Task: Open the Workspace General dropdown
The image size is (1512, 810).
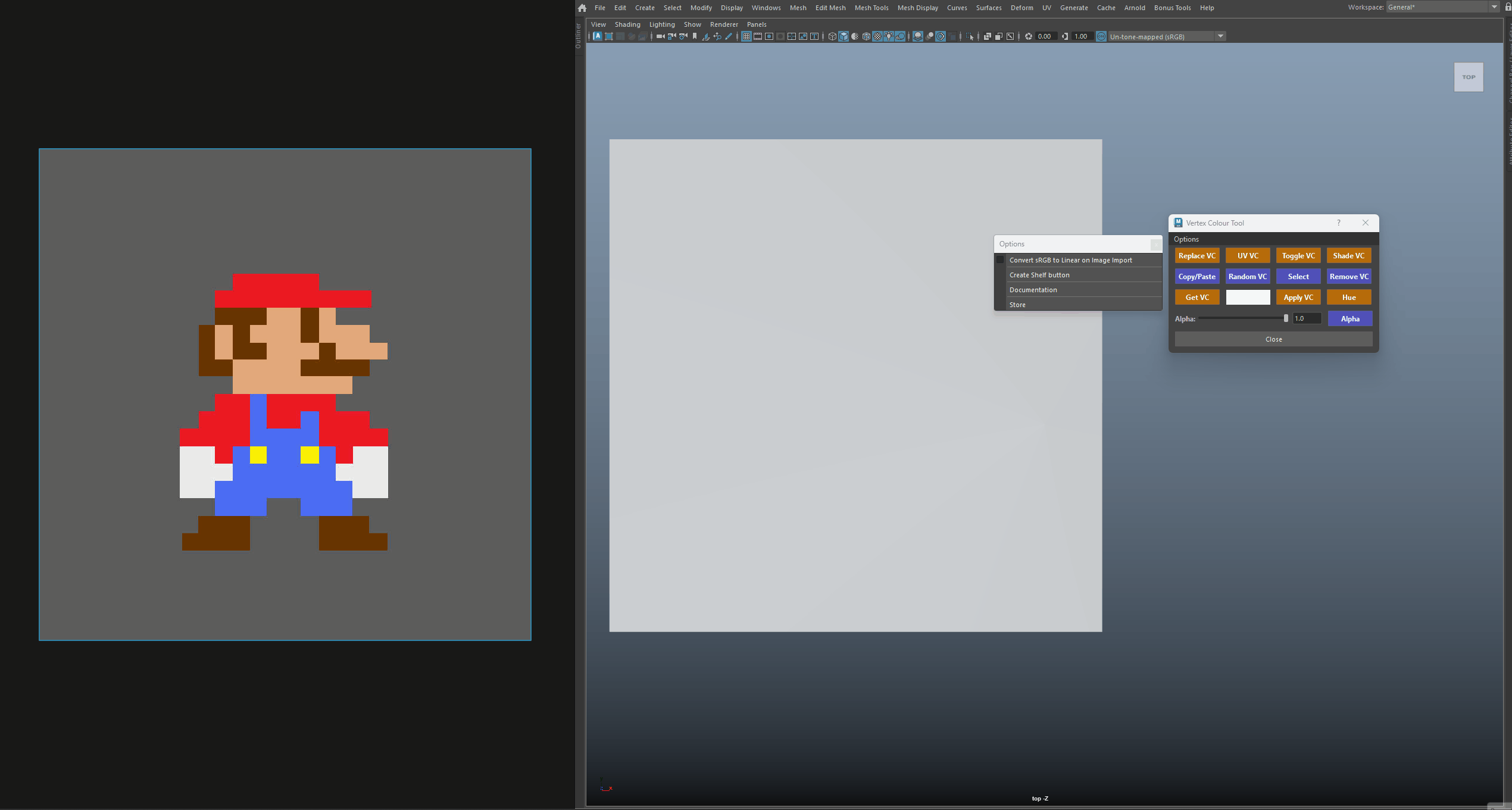Action: pyautogui.click(x=1442, y=7)
